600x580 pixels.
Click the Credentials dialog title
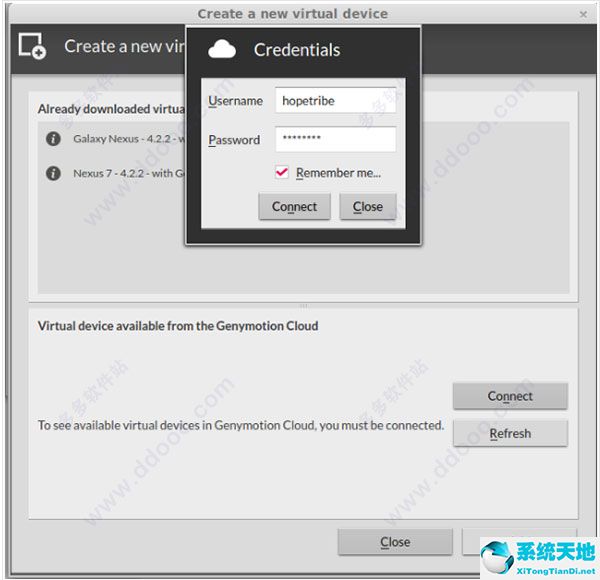coord(297,50)
